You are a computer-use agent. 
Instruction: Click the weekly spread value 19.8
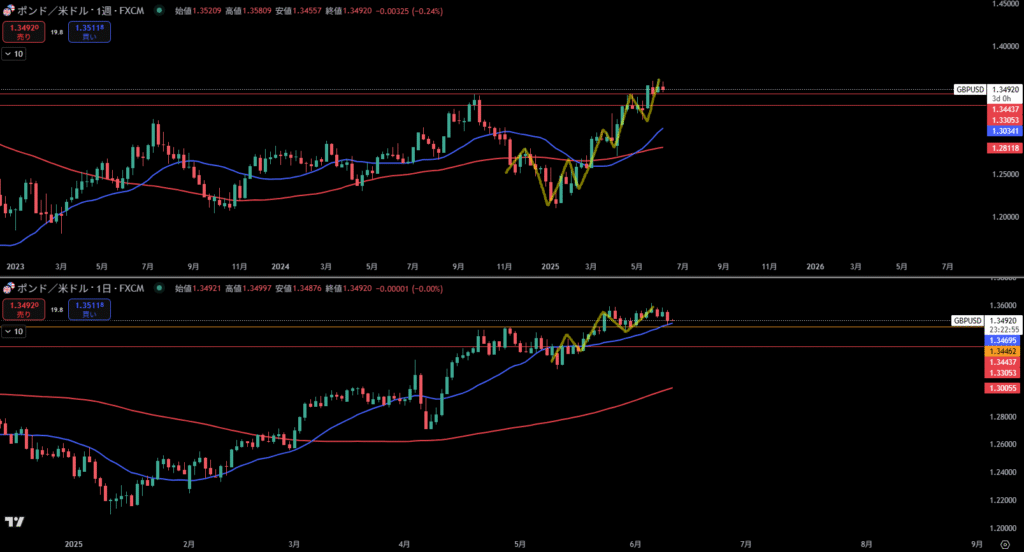click(x=57, y=32)
